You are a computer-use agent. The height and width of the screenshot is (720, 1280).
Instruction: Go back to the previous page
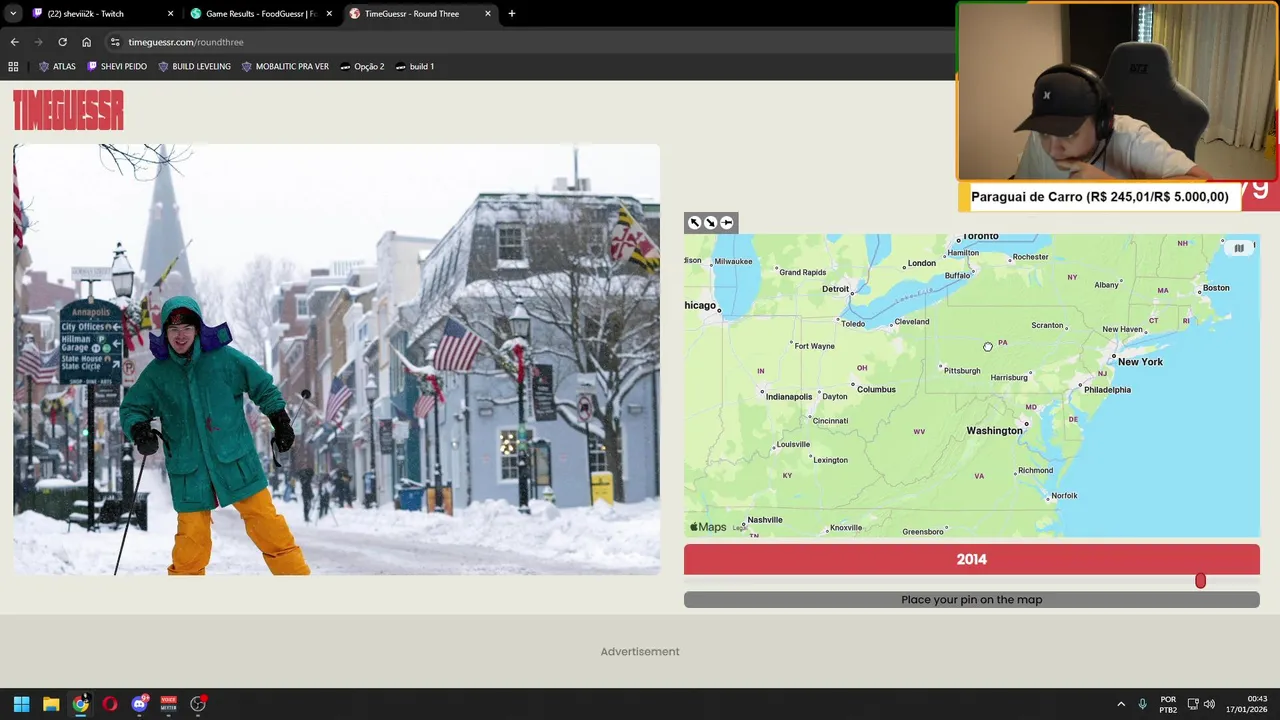tap(14, 42)
